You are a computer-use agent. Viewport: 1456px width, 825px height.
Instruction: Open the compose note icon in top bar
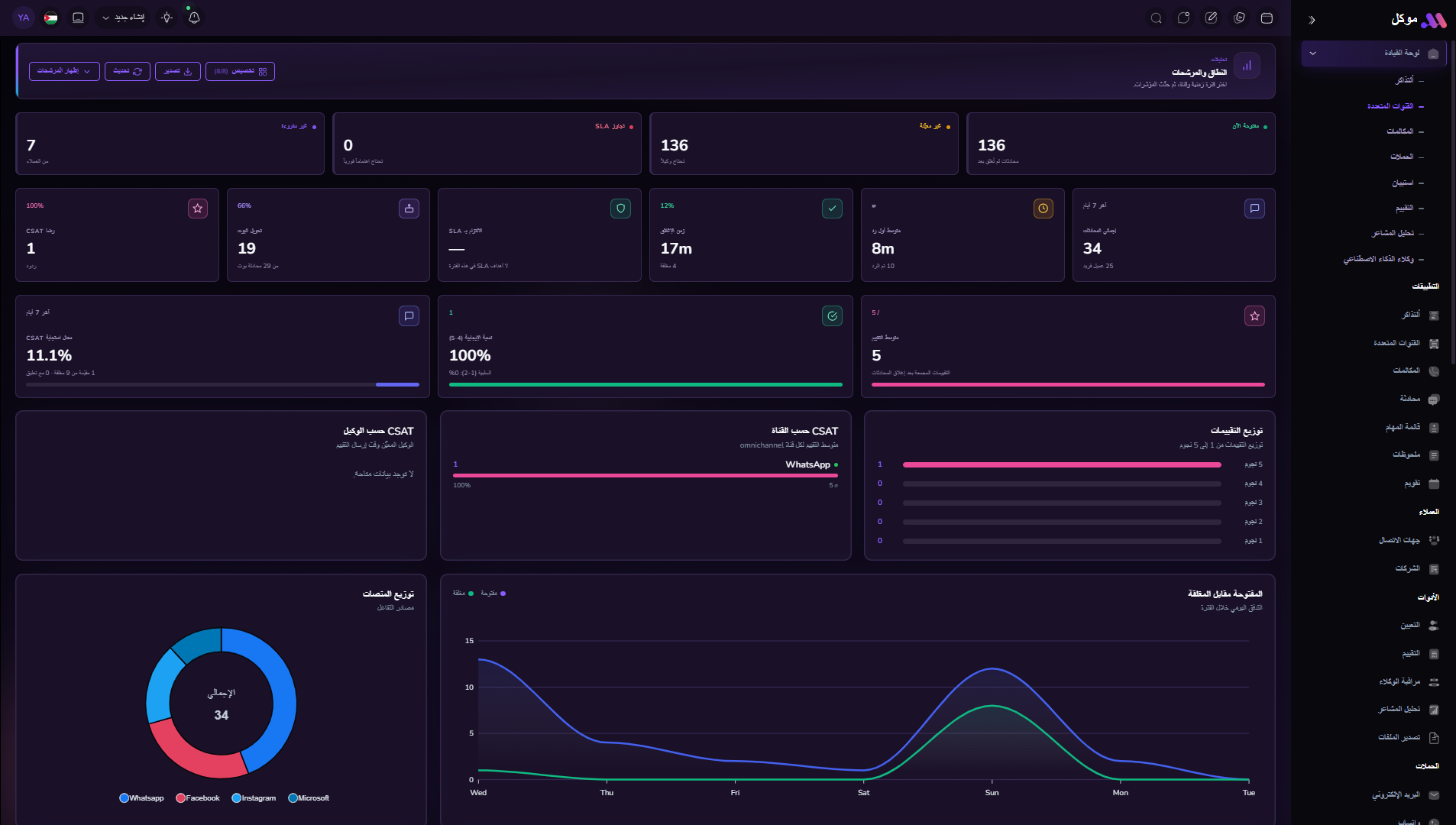(1212, 18)
